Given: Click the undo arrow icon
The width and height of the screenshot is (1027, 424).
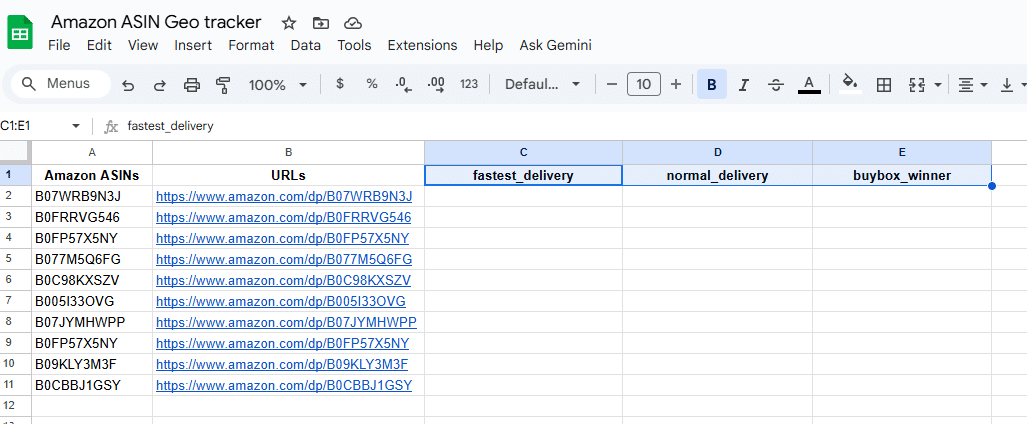Looking at the screenshot, I should [x=128, y=85].
